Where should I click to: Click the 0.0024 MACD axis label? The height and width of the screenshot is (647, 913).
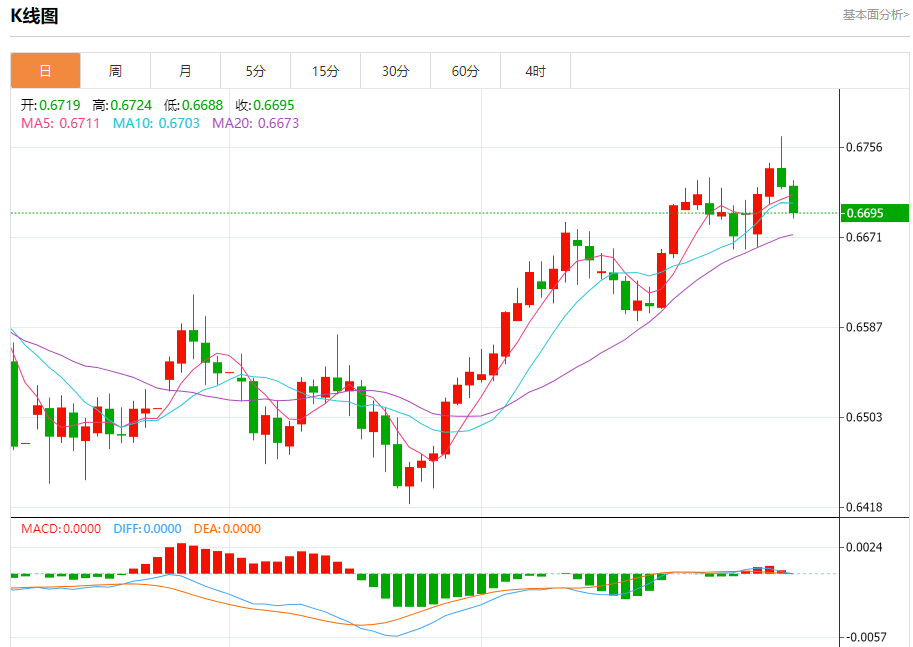tap(864, 547)
